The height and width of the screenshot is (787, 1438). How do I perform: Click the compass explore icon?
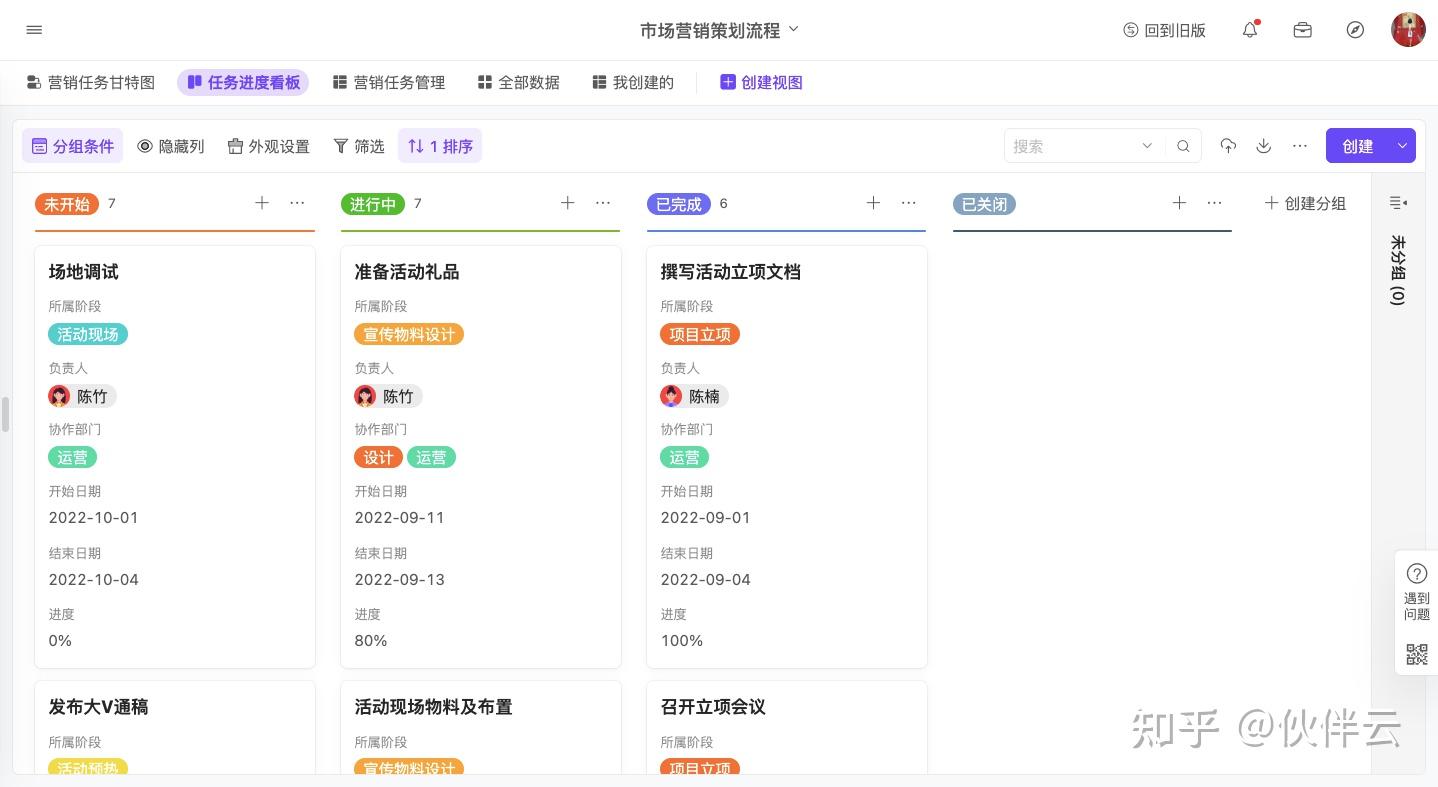click(1355, 30)
